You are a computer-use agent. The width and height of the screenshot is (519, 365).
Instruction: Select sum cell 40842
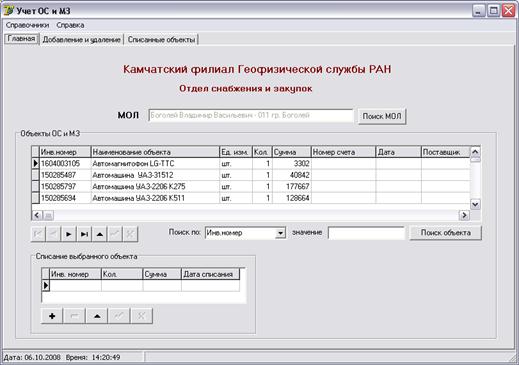pos(292,175)
